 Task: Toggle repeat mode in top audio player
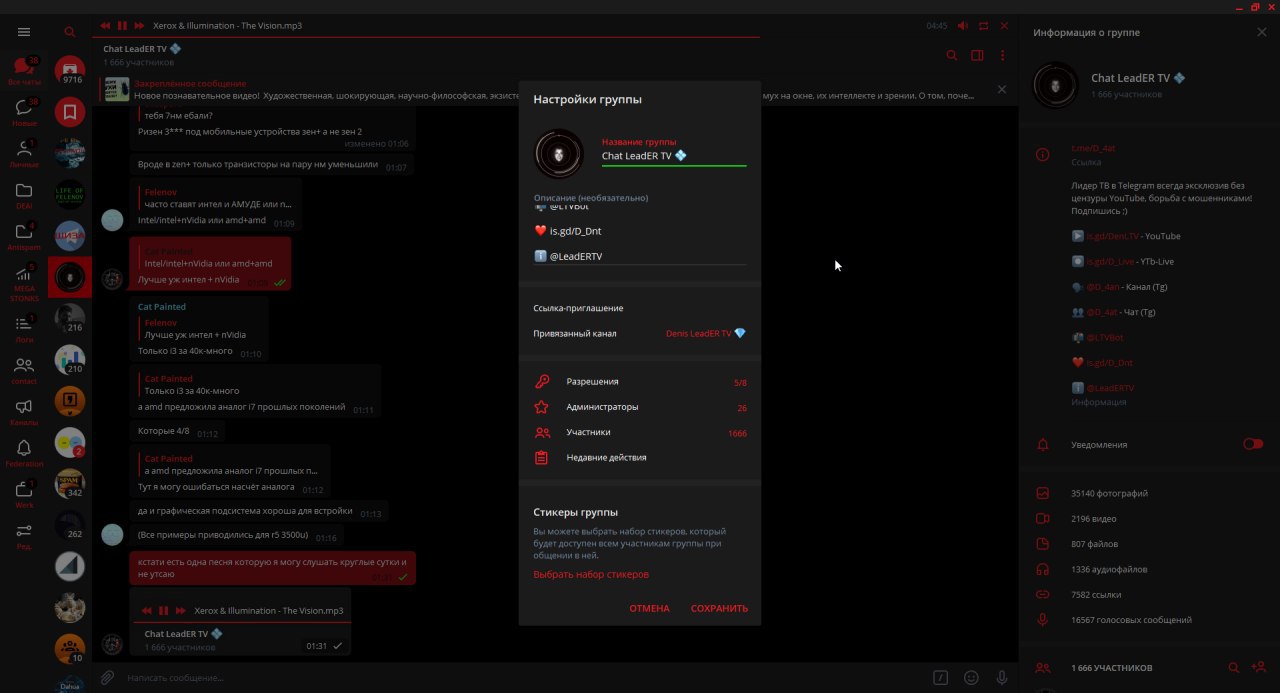[x=984, y=26]
